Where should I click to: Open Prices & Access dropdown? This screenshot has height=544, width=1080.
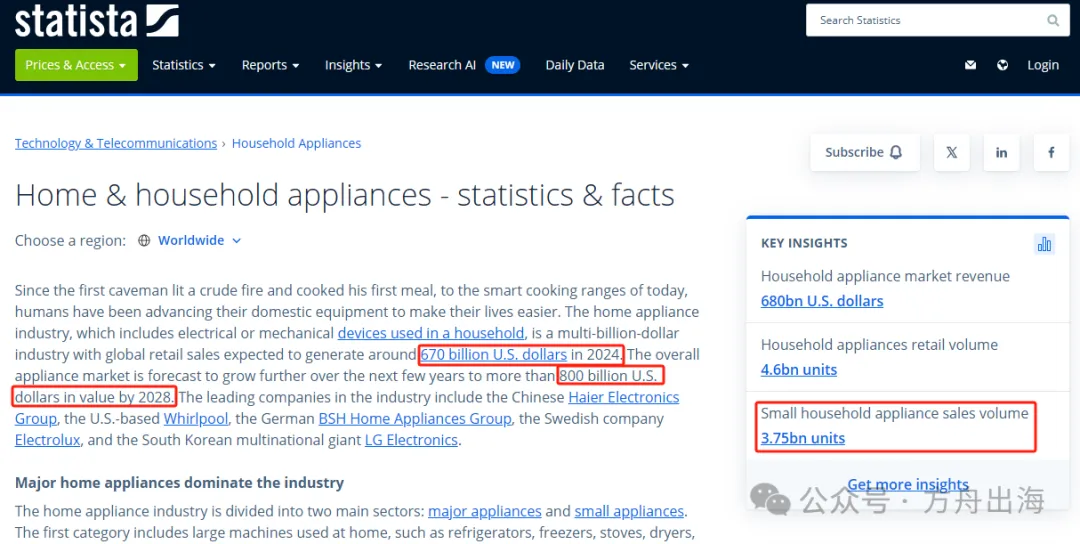(x=76, y=65)
